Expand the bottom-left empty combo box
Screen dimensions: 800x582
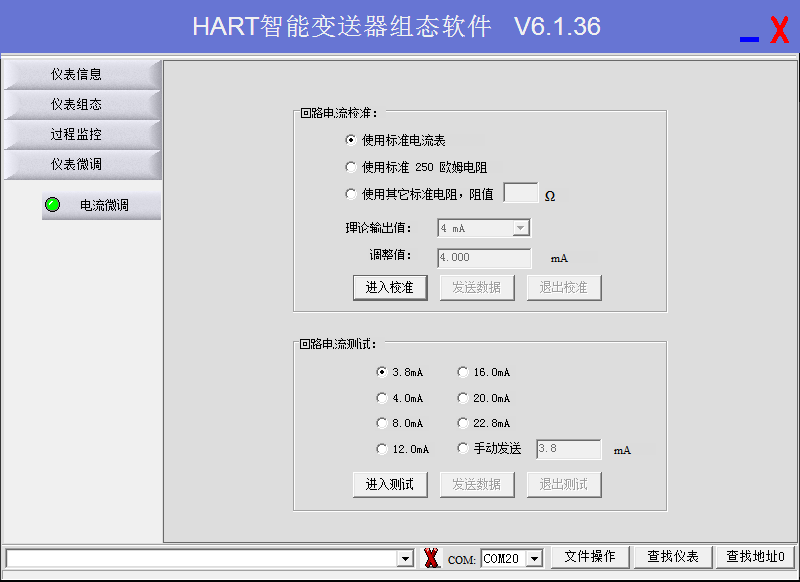[x=405, y=558]
